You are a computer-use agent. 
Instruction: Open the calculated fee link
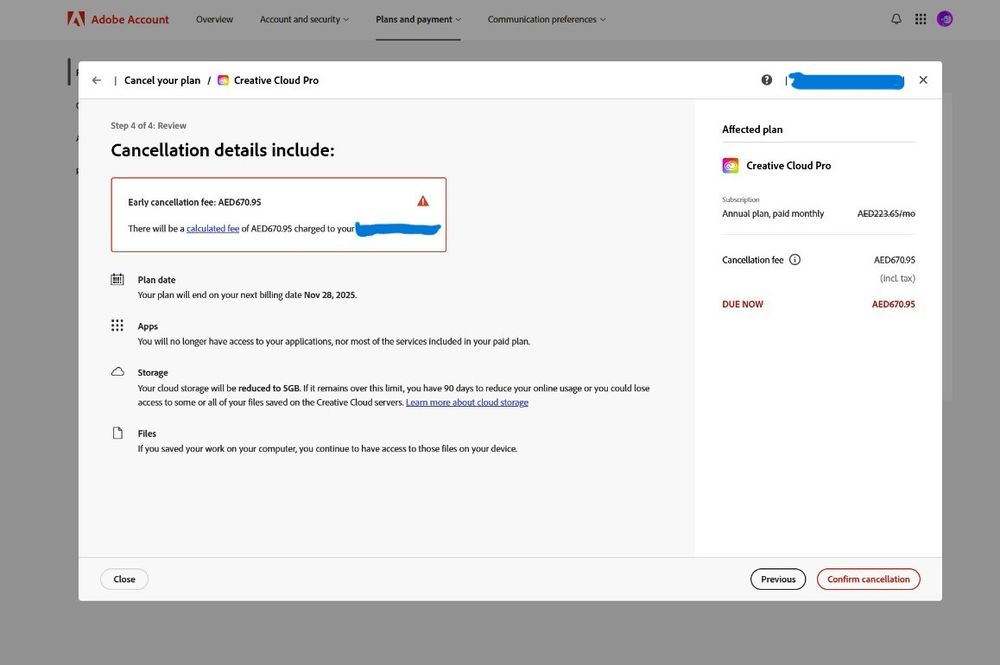click(212, 228)
